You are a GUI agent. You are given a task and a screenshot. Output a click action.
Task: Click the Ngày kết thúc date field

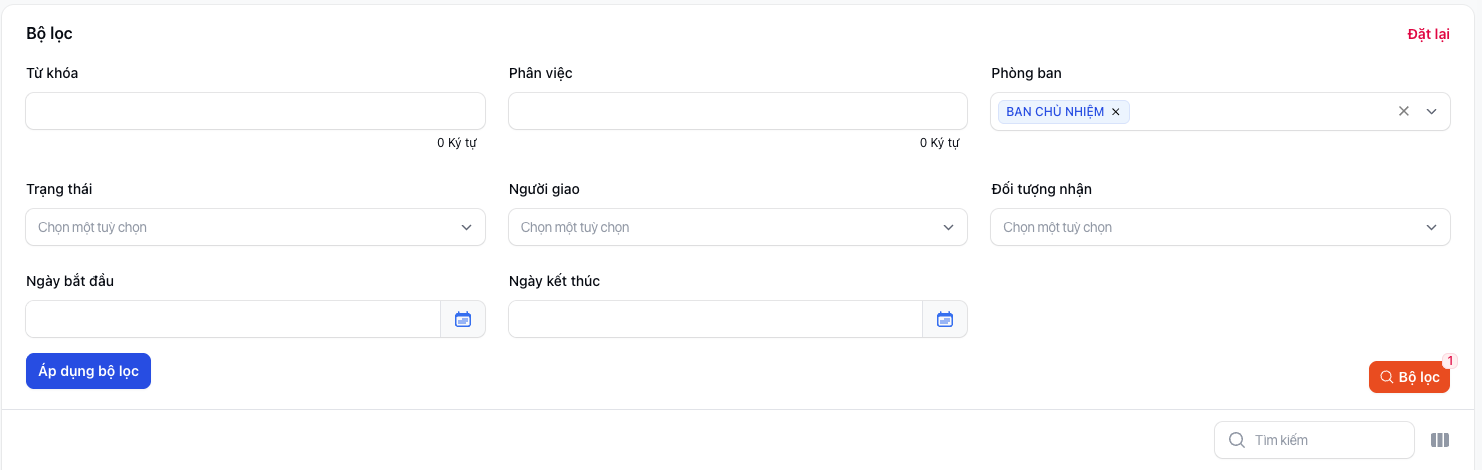[x=714, y=319]
